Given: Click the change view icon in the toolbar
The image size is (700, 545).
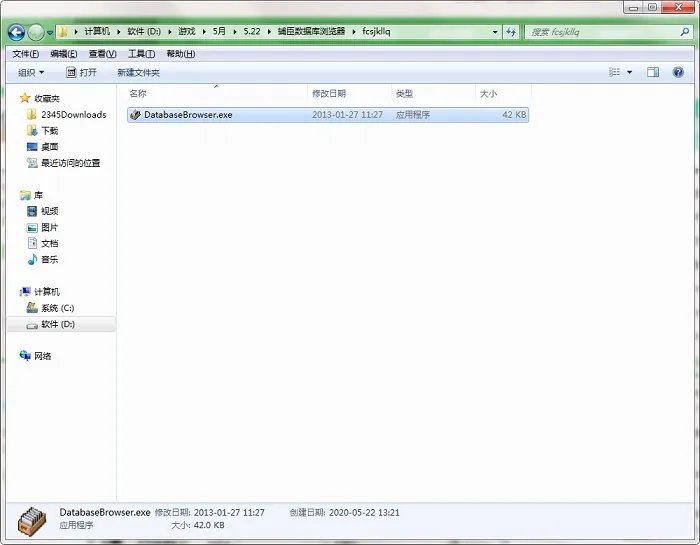Looking at the screenshot, I should pyautogui.click(x=615, y=72).
